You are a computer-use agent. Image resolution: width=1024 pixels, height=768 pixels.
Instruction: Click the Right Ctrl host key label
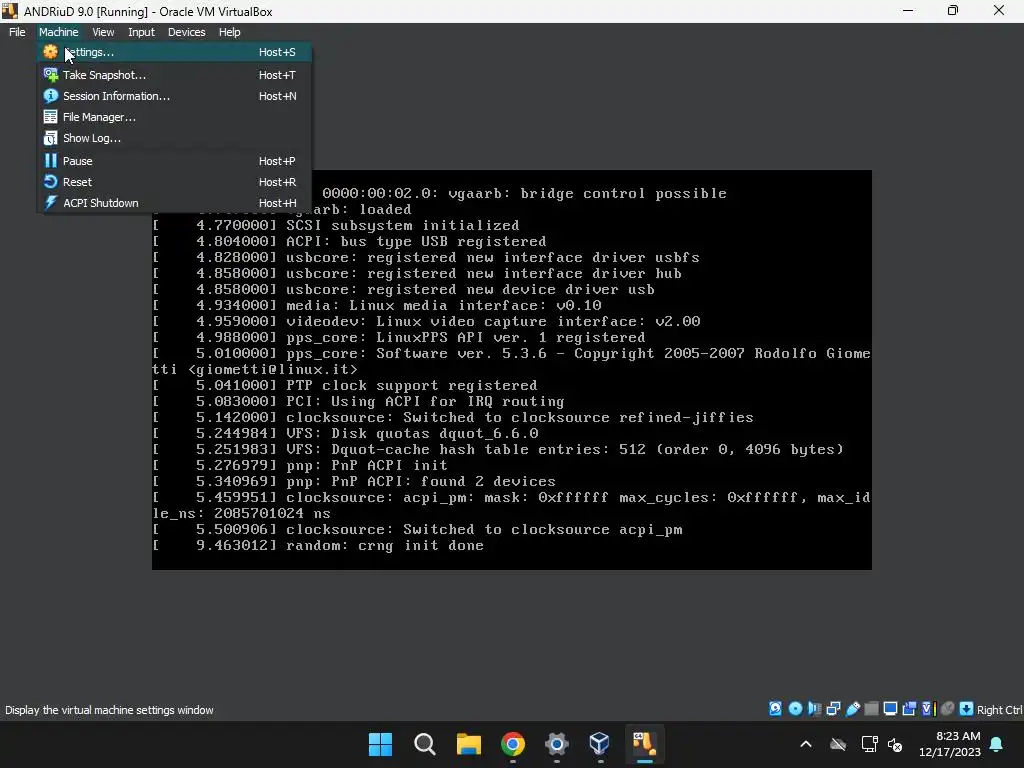point(999,710)
